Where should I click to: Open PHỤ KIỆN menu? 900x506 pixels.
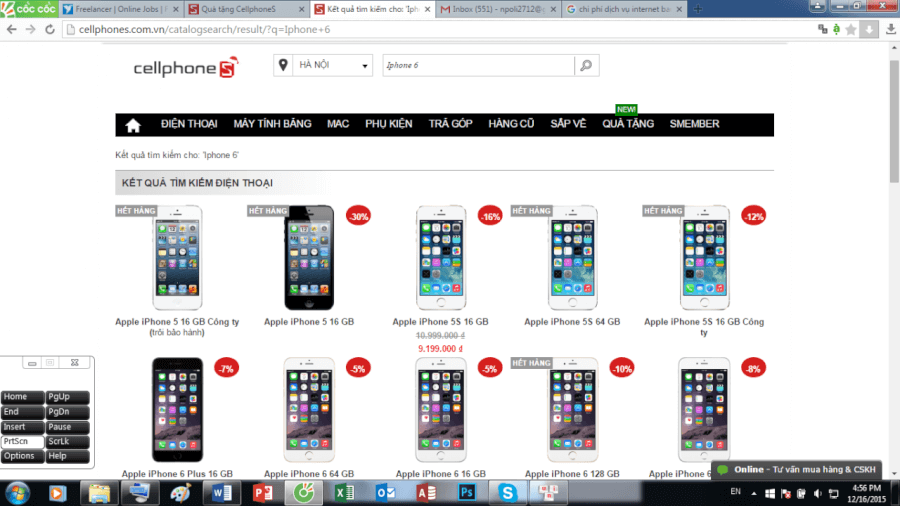(389, 124)
